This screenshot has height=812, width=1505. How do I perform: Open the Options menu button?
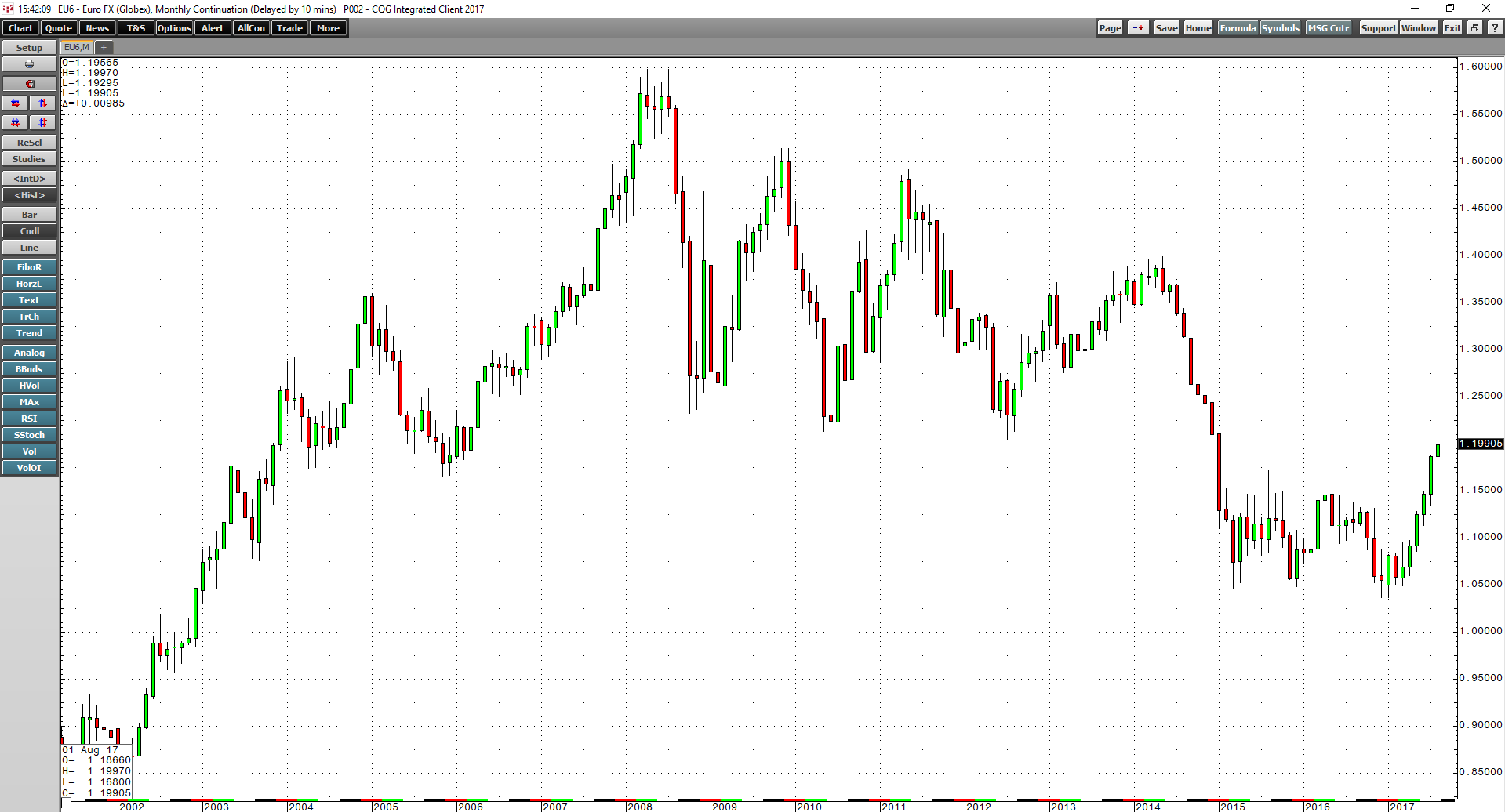point(174,28)
